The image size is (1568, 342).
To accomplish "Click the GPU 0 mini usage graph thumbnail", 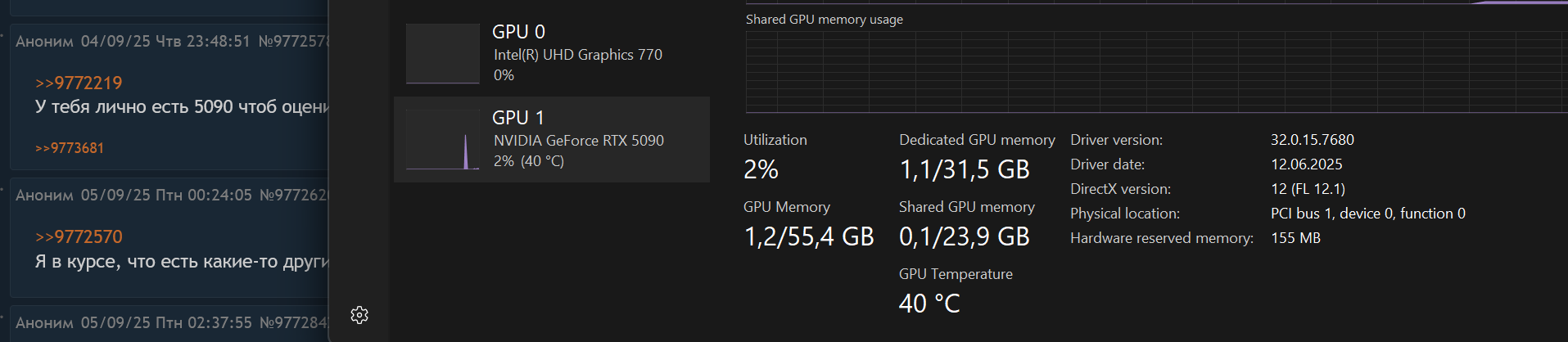I will click(443, 54).
